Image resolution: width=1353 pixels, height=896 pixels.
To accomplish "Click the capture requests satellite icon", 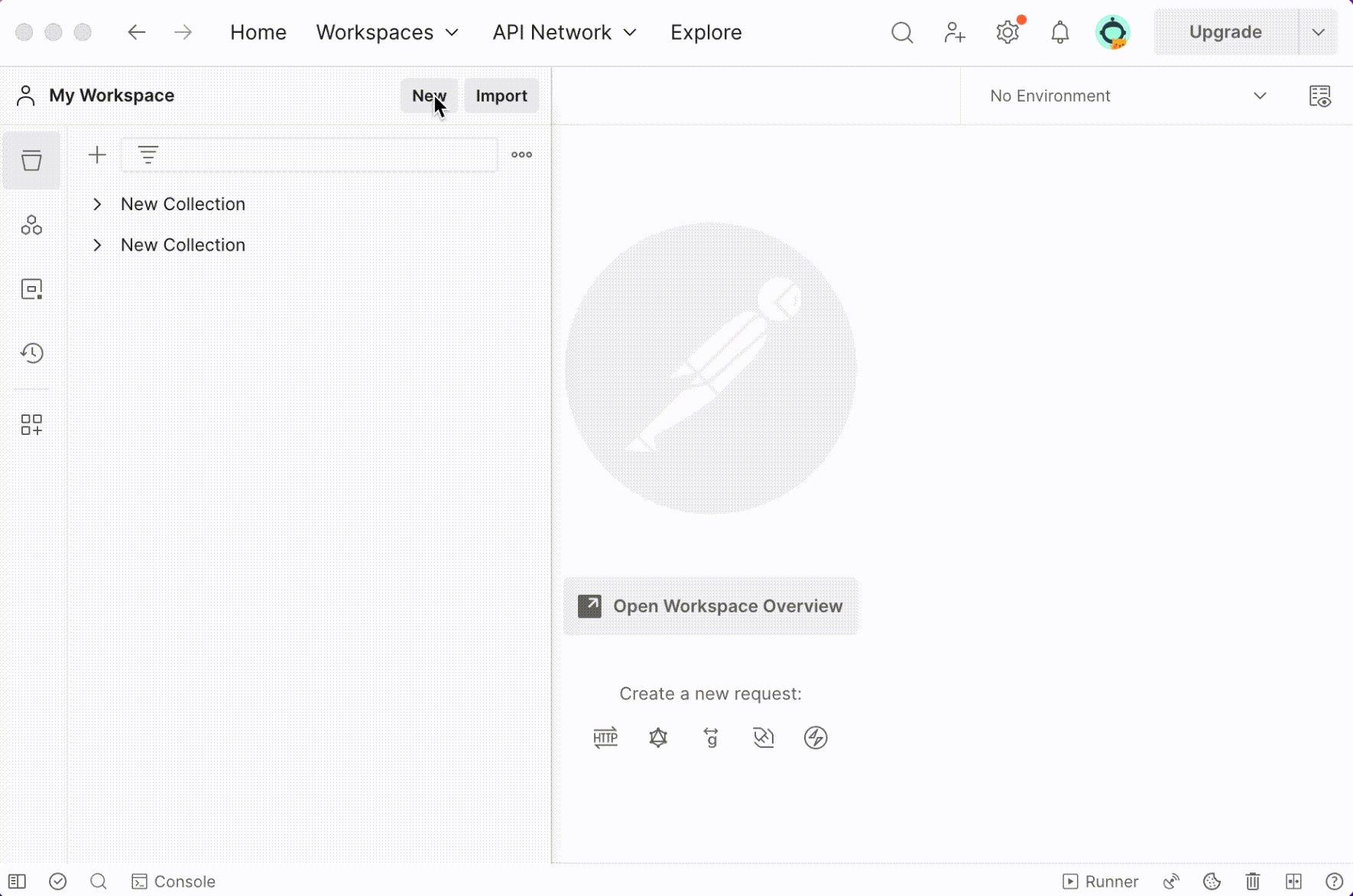I will [1171, 881].
